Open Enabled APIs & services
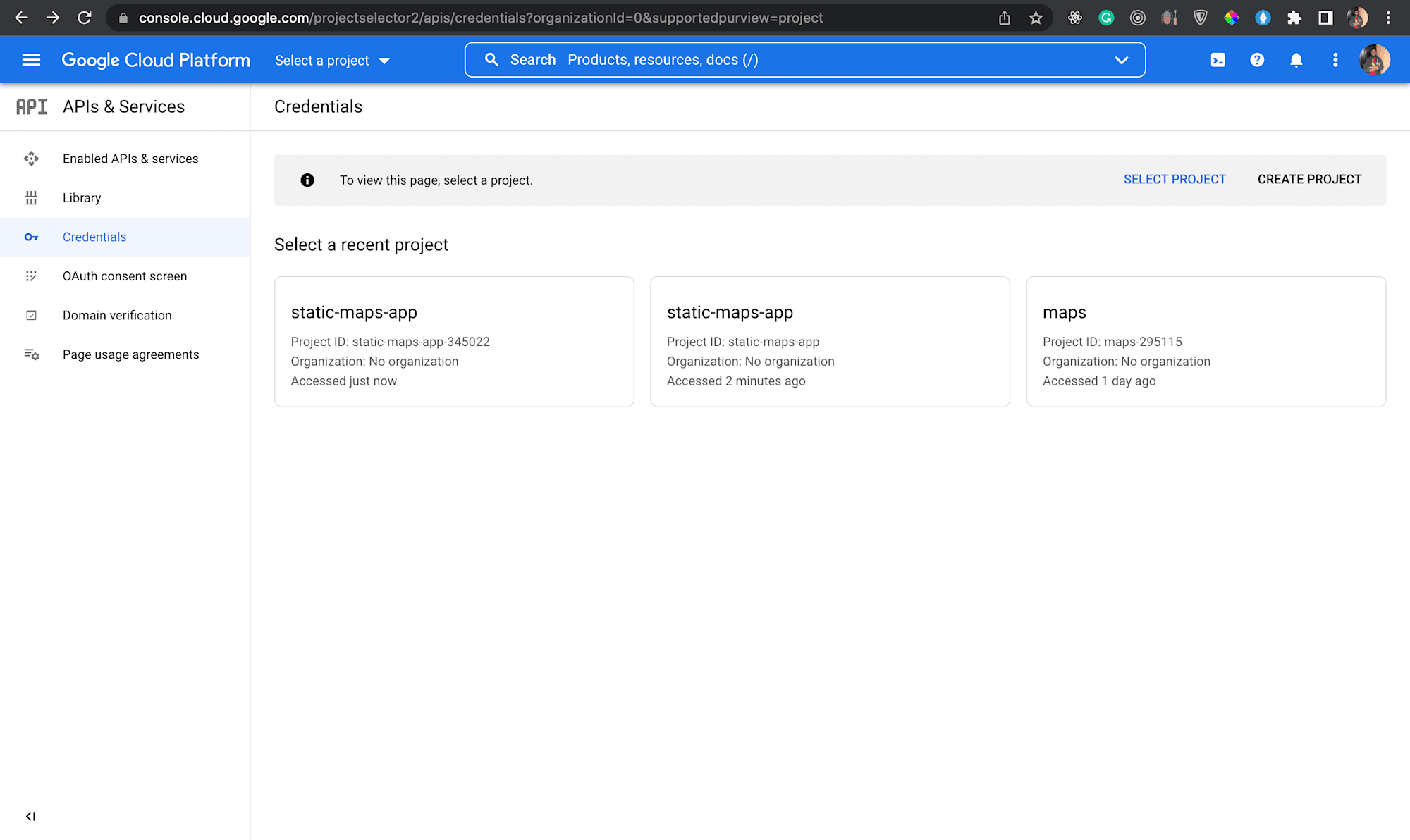The height and width of the screenshot is (840, 1410). pyautogui.click(x=125, y=159)
